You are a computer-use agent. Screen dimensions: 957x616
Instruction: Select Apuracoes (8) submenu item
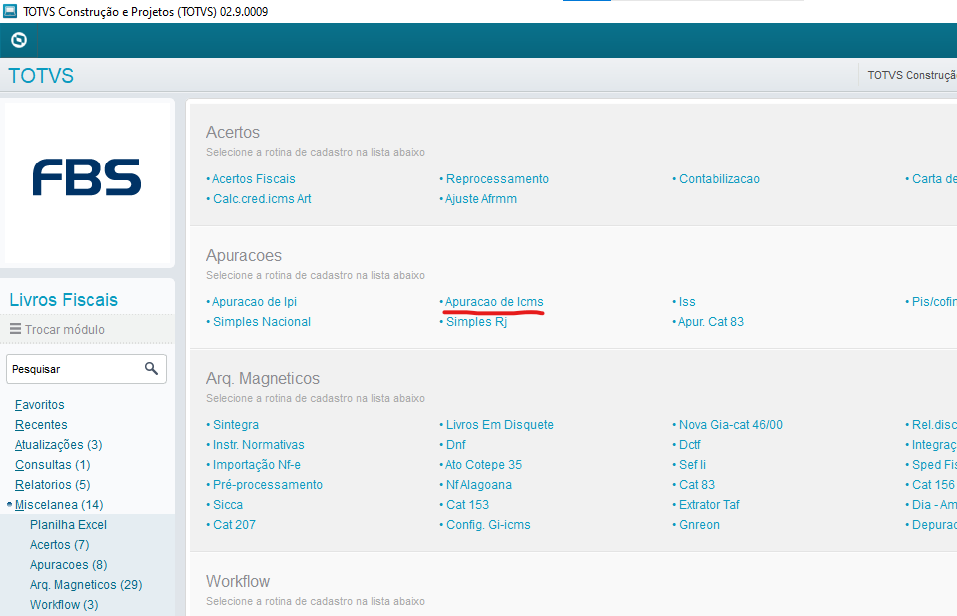point(68,565)
